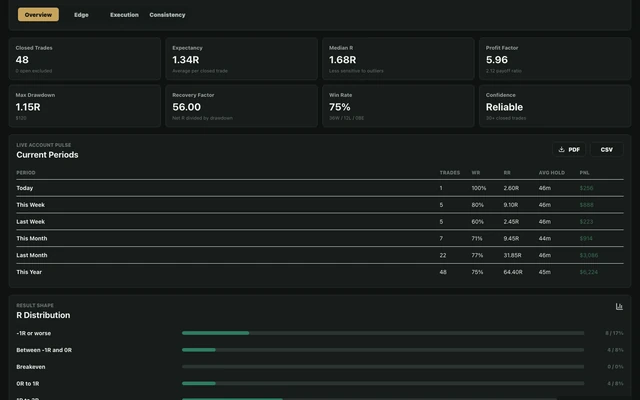
Task: Click the Max Drawdown 1.15R value
Action: coord(28,107)
